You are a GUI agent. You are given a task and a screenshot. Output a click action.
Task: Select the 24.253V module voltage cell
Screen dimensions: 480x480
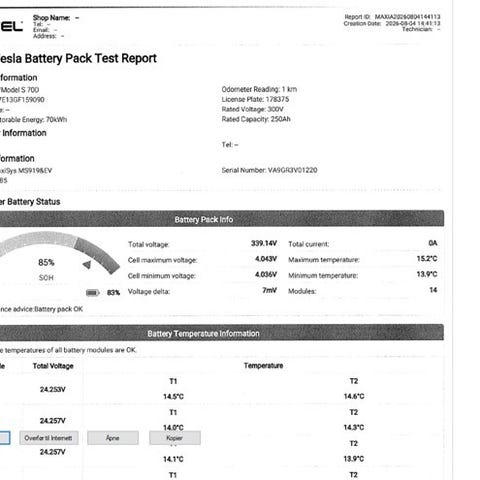(53, 389)
